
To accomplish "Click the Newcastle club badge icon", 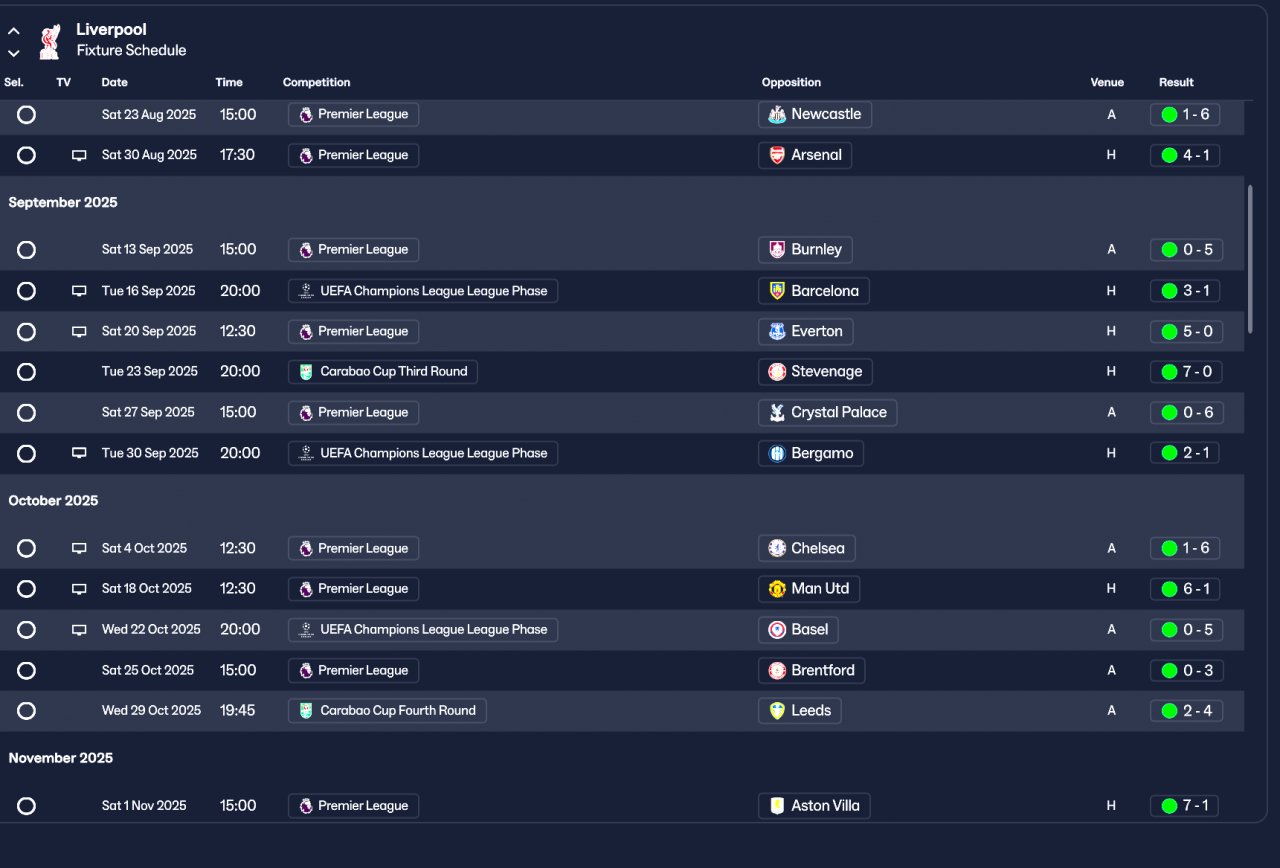I will point(777,115).
